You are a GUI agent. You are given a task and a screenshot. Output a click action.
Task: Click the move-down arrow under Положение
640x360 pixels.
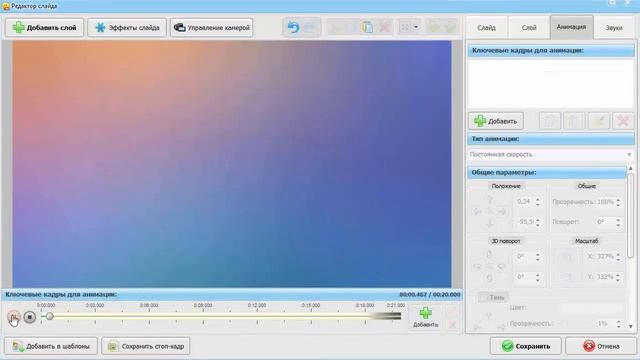click(490, 224)
